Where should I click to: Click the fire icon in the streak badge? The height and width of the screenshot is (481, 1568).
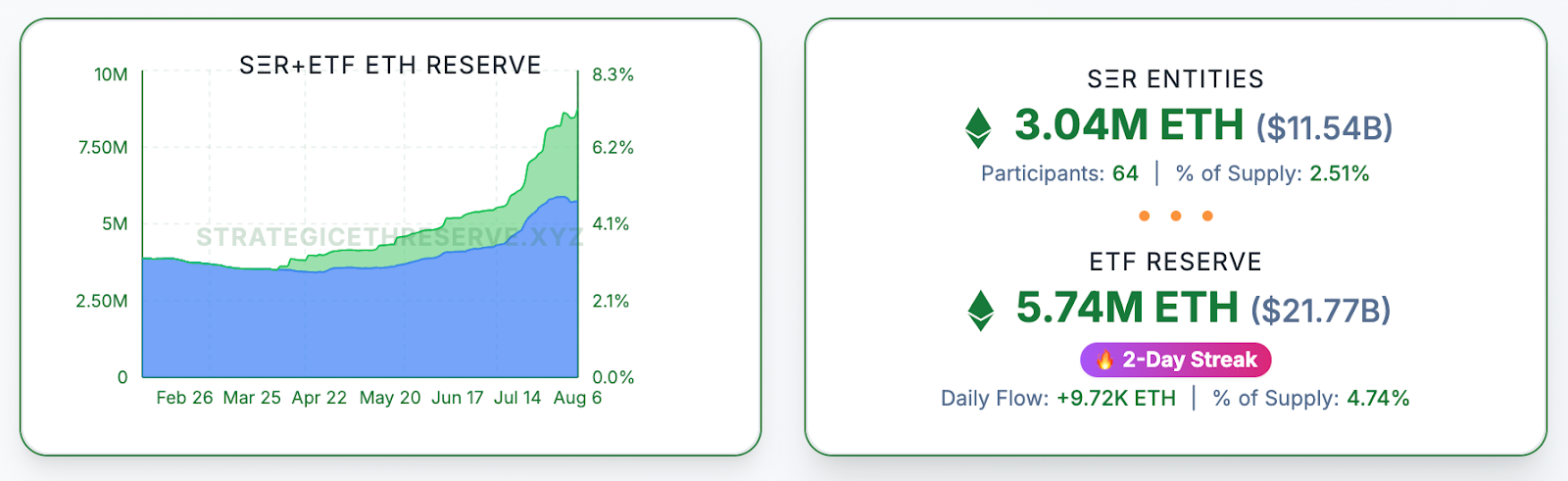[1104, 361]
